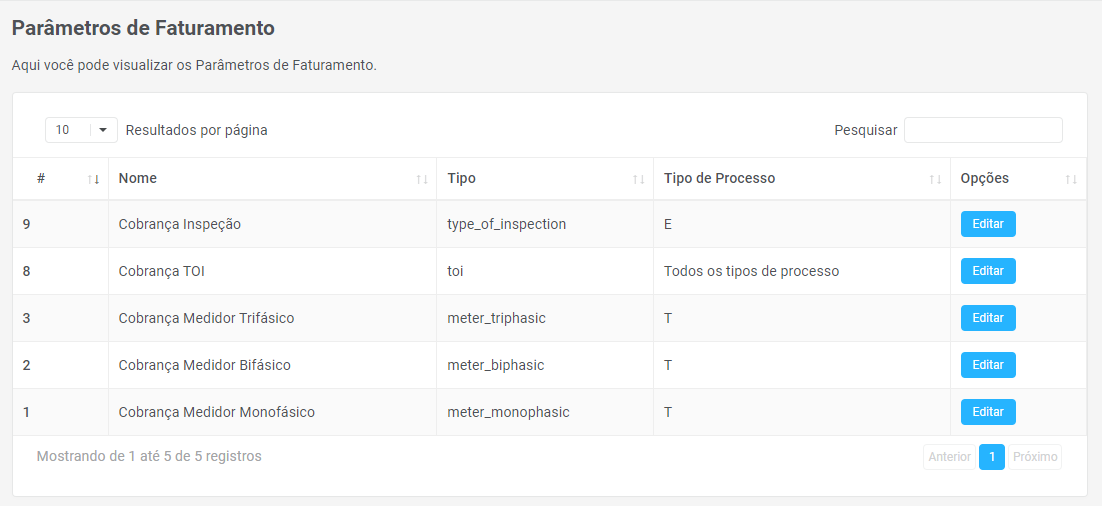Click inside the Pesquisar search field

click(982, 130)
